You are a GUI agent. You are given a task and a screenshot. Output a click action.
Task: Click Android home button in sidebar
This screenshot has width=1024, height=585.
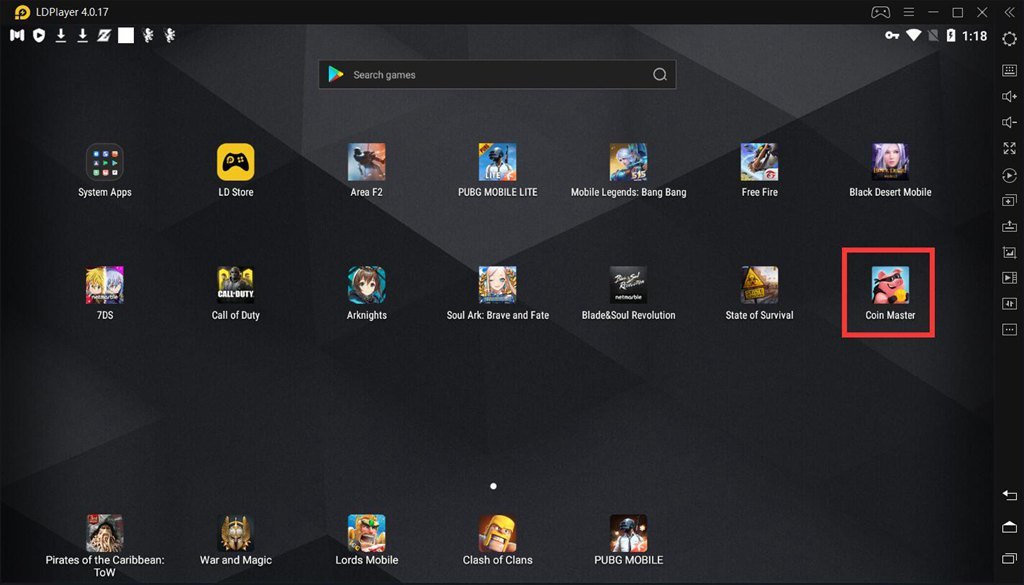[1009, 526]
